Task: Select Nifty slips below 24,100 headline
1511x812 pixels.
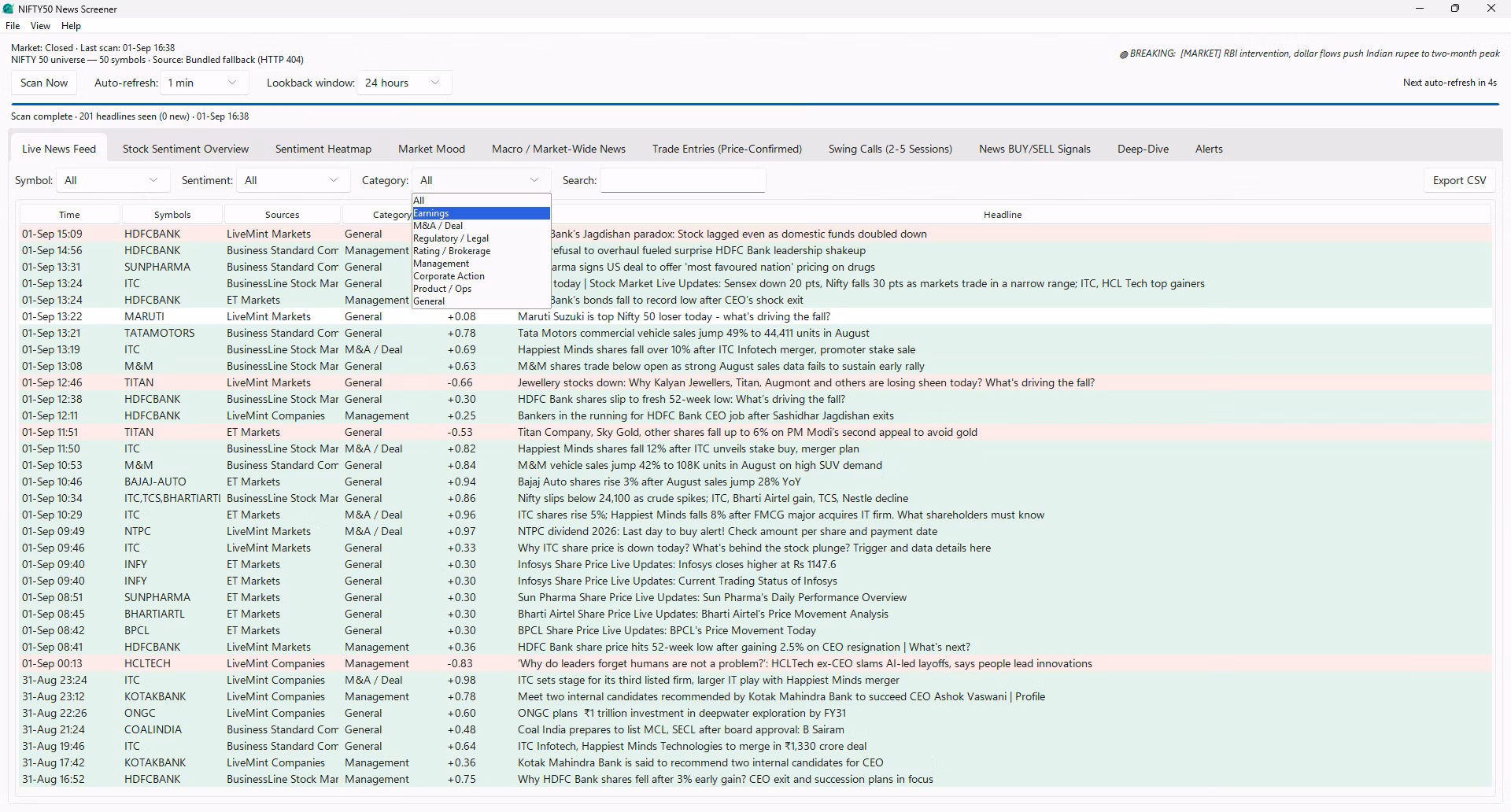Action: 713,498
